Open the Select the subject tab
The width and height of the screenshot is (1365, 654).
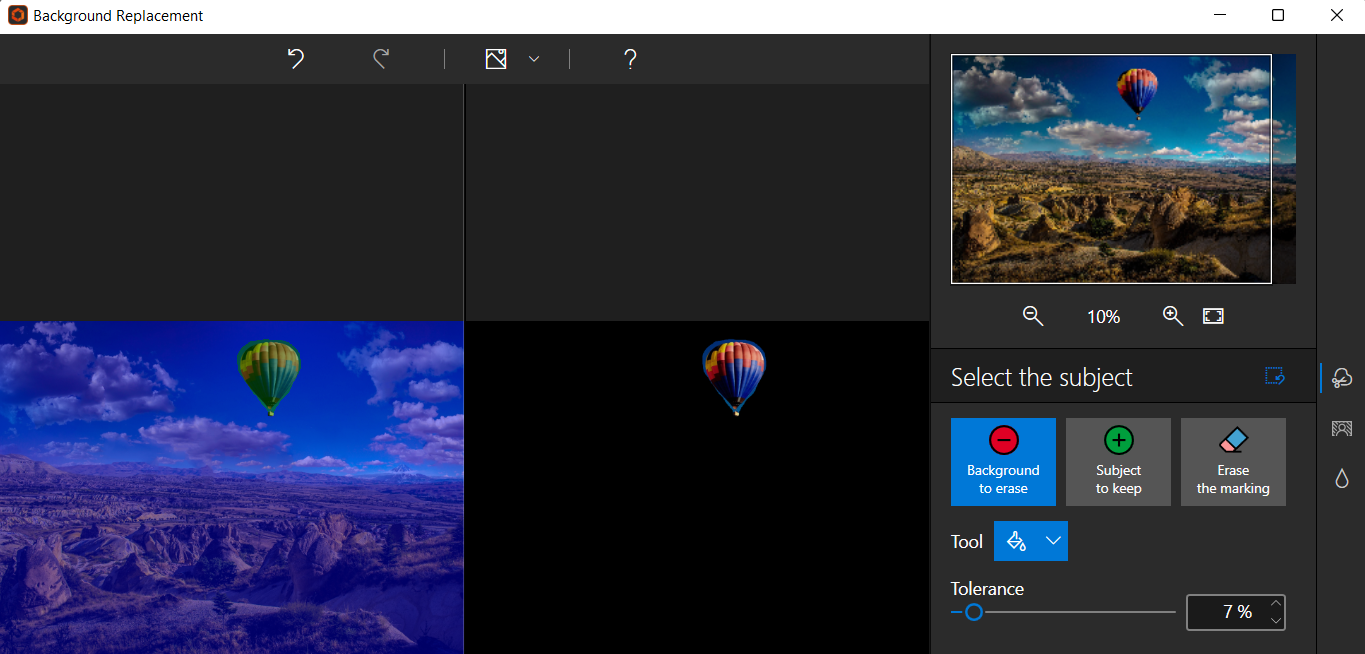click(x=1342, y=378)
